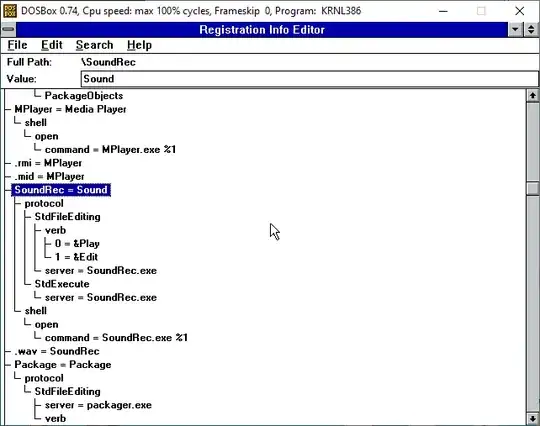Close the DOSBox window
The image size is (540, 426).
(x=519, y=11)
